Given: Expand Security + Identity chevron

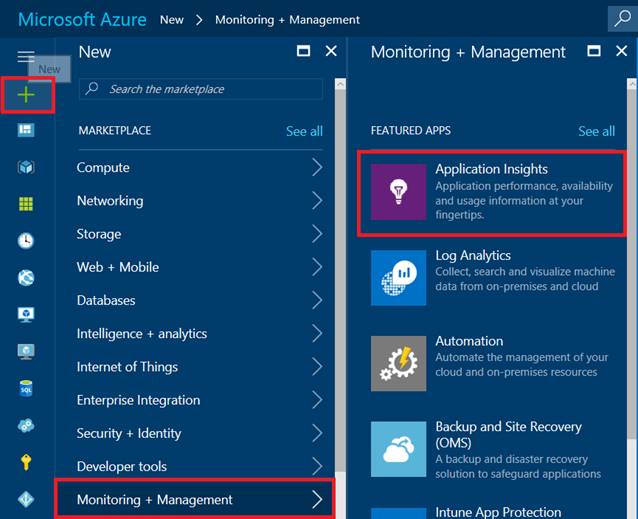Looking at the screenshot, I should pos(317,433).
